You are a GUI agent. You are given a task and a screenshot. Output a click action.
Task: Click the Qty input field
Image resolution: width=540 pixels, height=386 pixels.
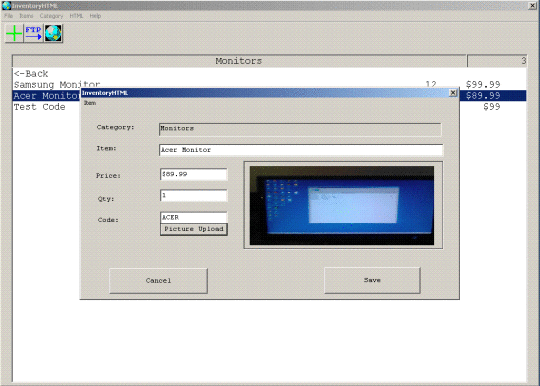194,195
